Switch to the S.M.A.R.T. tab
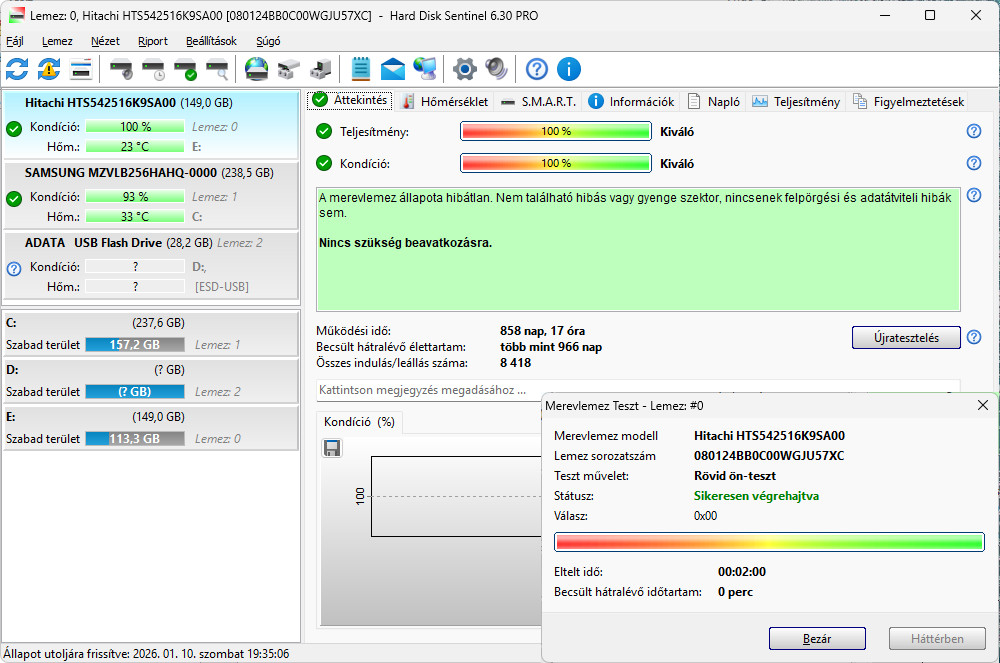Viewport: 1000px width, 663px height. click(539, 102)
